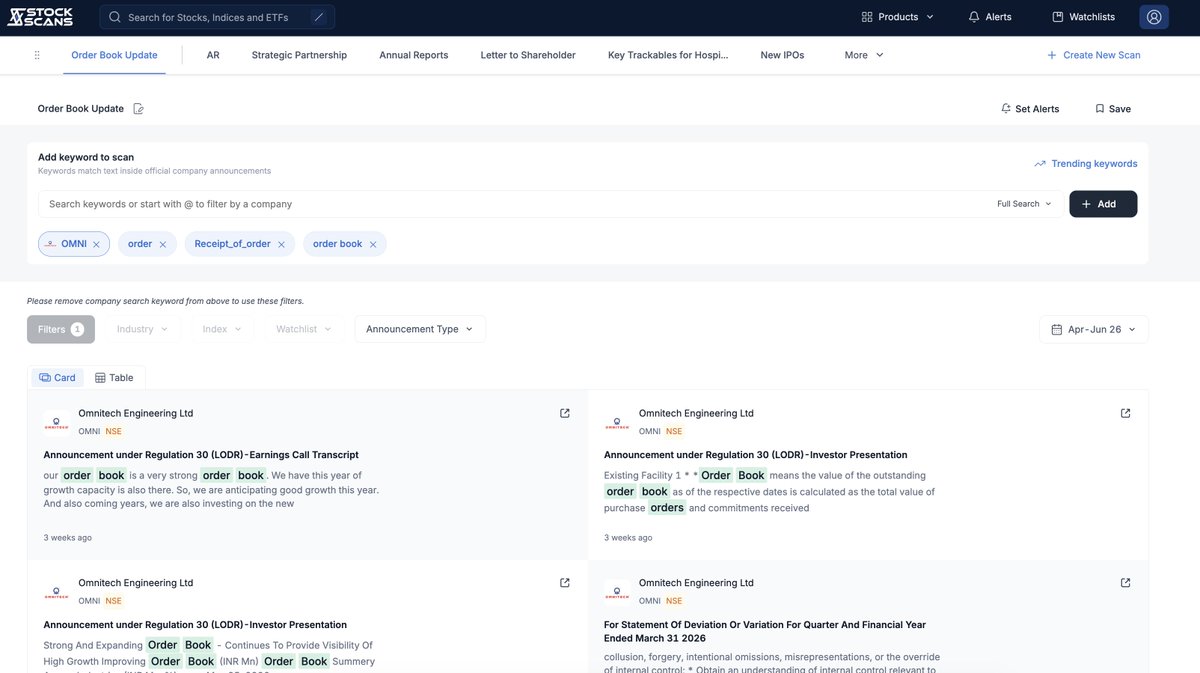The image size is (1200, 673).
Task: Click the 'Add keyword to scan' heading text
Action: point(86,157)
